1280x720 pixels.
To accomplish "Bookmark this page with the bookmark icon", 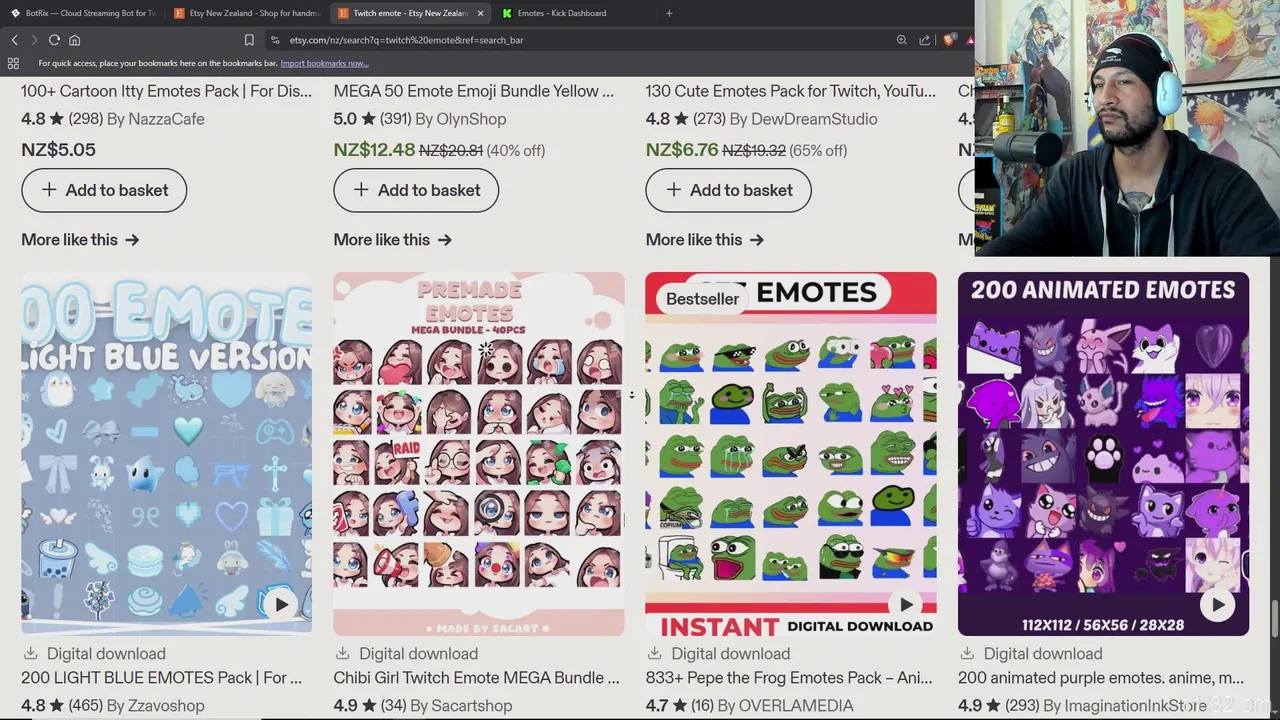I will point(249,40).
